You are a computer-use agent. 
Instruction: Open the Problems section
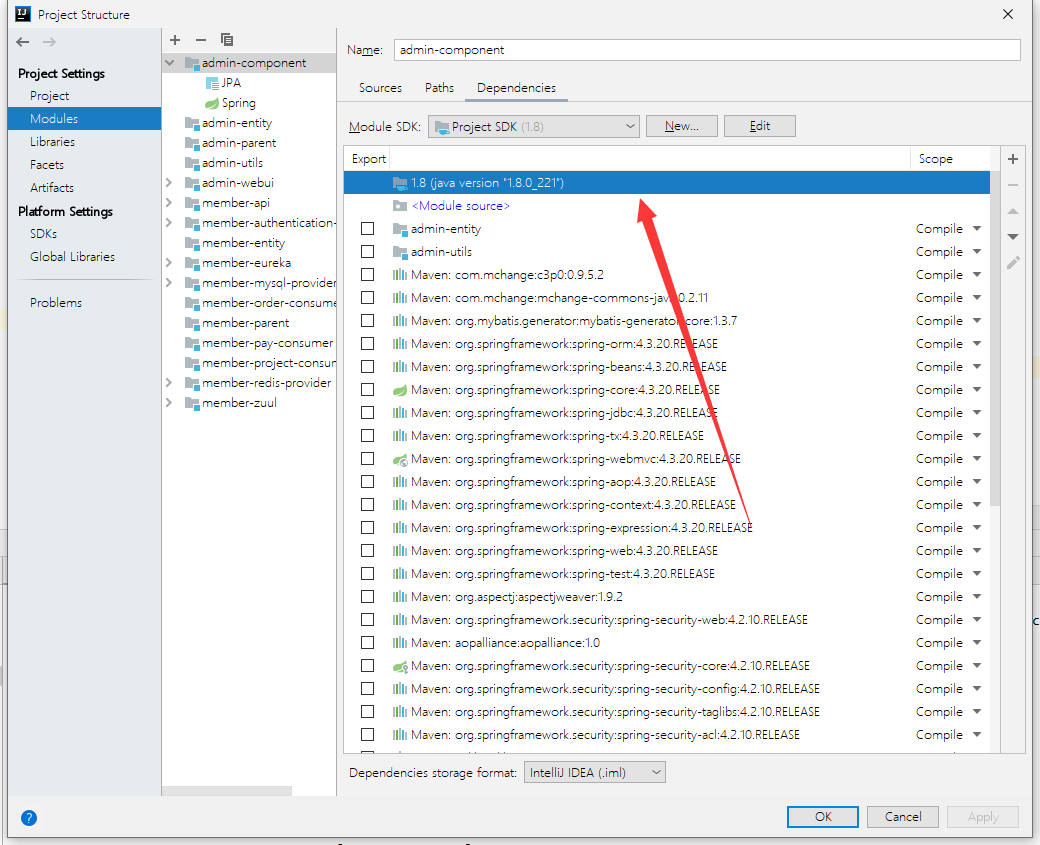pyautogui.click(x=56, y=302)
